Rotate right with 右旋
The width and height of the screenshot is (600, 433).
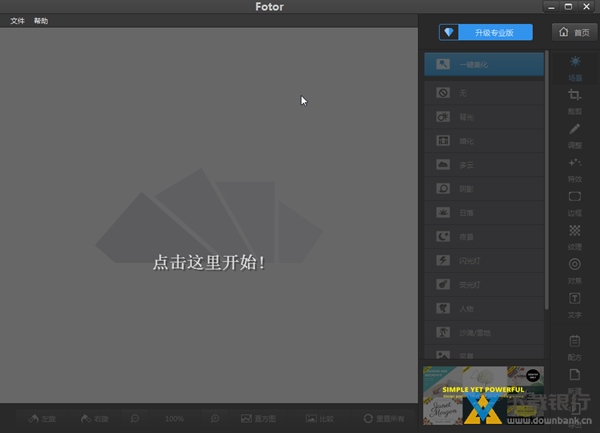pos(95,419)
